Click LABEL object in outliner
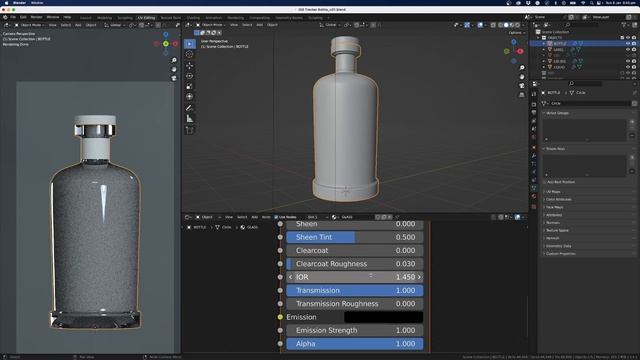The width and height of the screenshot is (640, 360). tap(558, 49)
